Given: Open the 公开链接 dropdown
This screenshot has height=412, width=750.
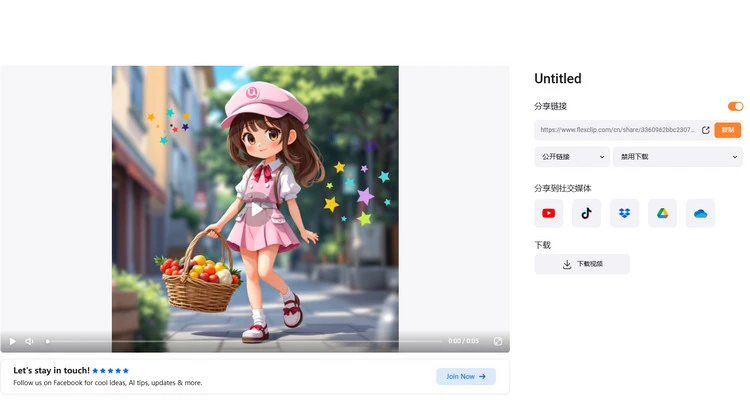Looking at the screenshot, I should pyautogui.click(x=572, y=156).
